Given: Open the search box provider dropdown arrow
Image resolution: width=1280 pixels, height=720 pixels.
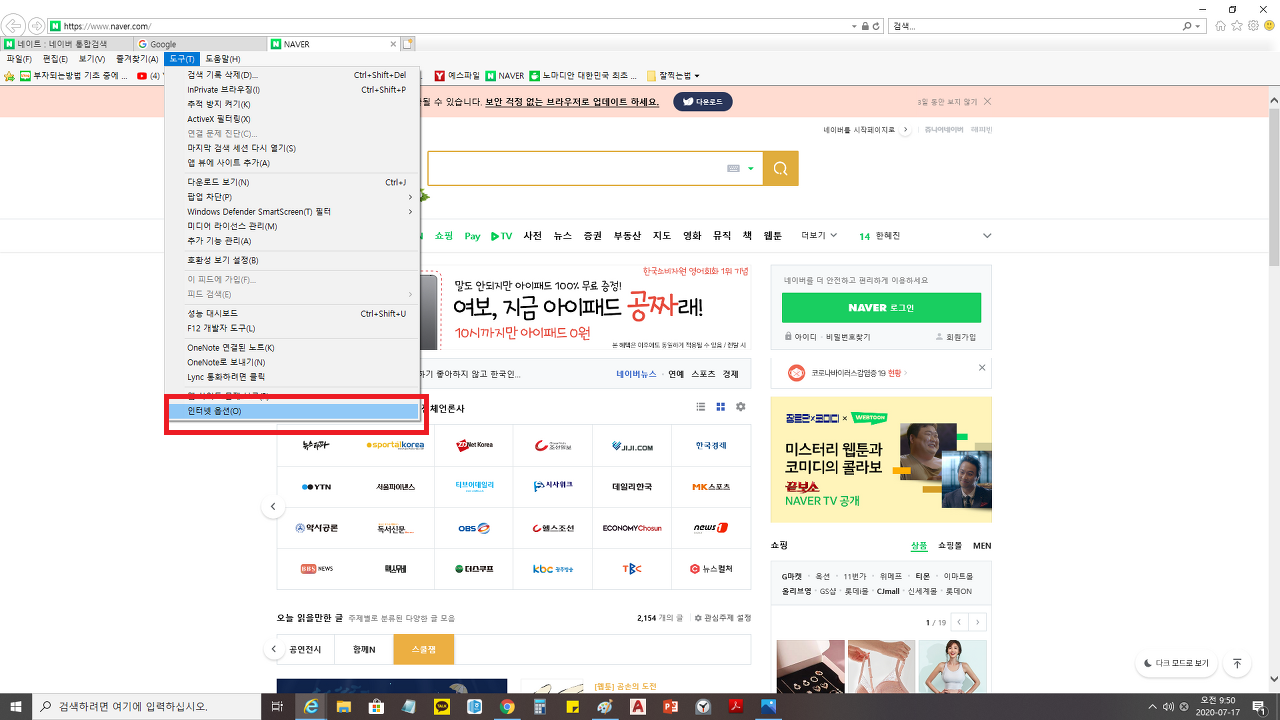Looking at the screenshot, I should (x=1198, y=26).
